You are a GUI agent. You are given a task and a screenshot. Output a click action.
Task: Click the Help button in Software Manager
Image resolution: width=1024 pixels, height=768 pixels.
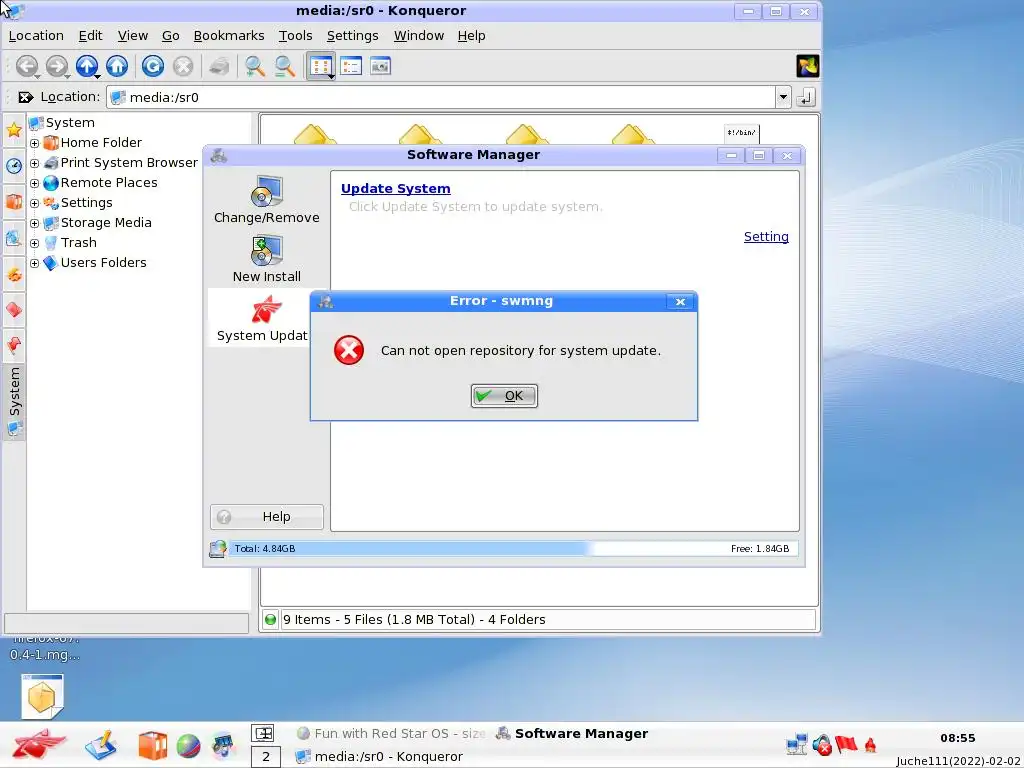click(266, 517)
